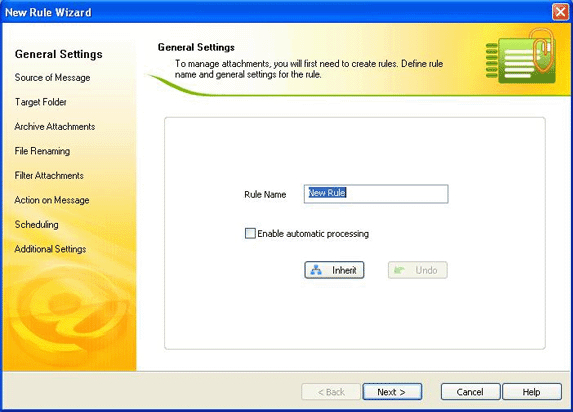Open Help for the wizard
573x412 pixels.
click(532, 392)
